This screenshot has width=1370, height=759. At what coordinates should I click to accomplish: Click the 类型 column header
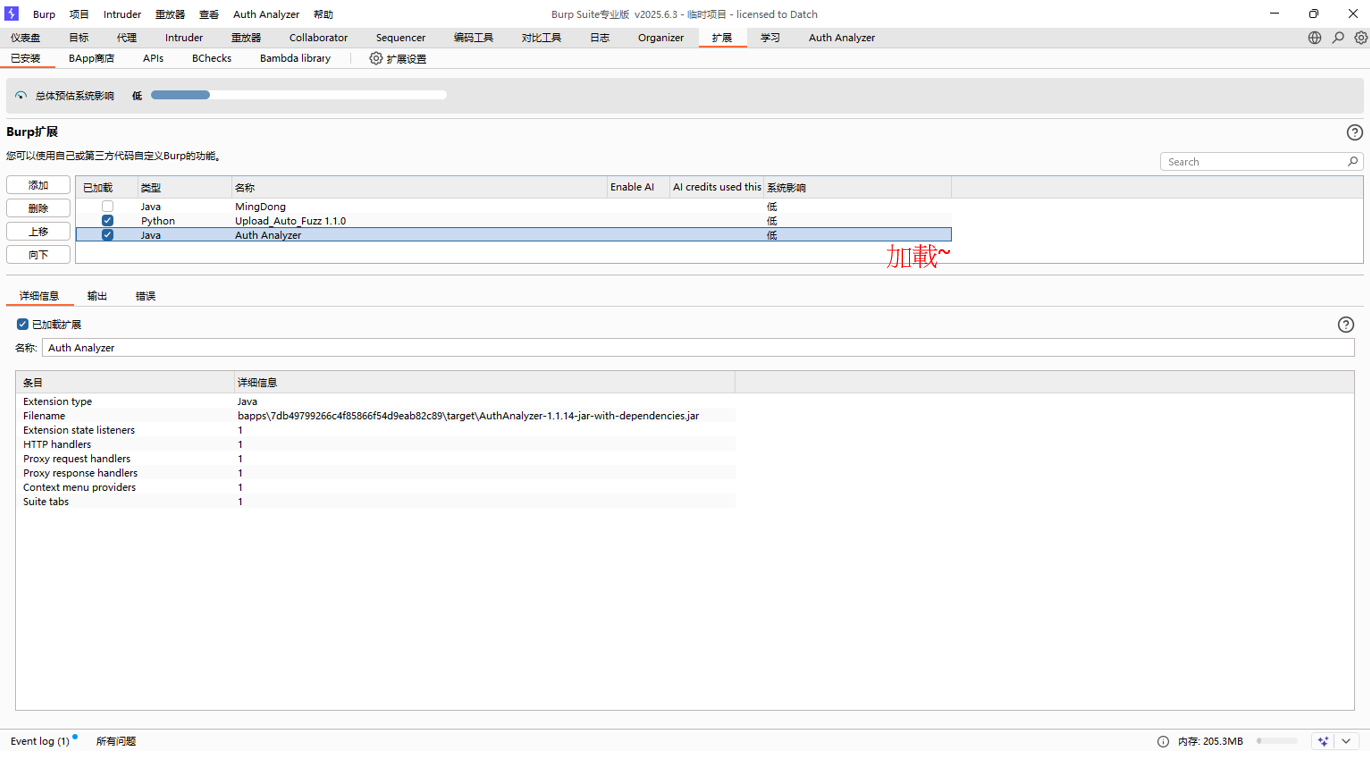[184, 187]
